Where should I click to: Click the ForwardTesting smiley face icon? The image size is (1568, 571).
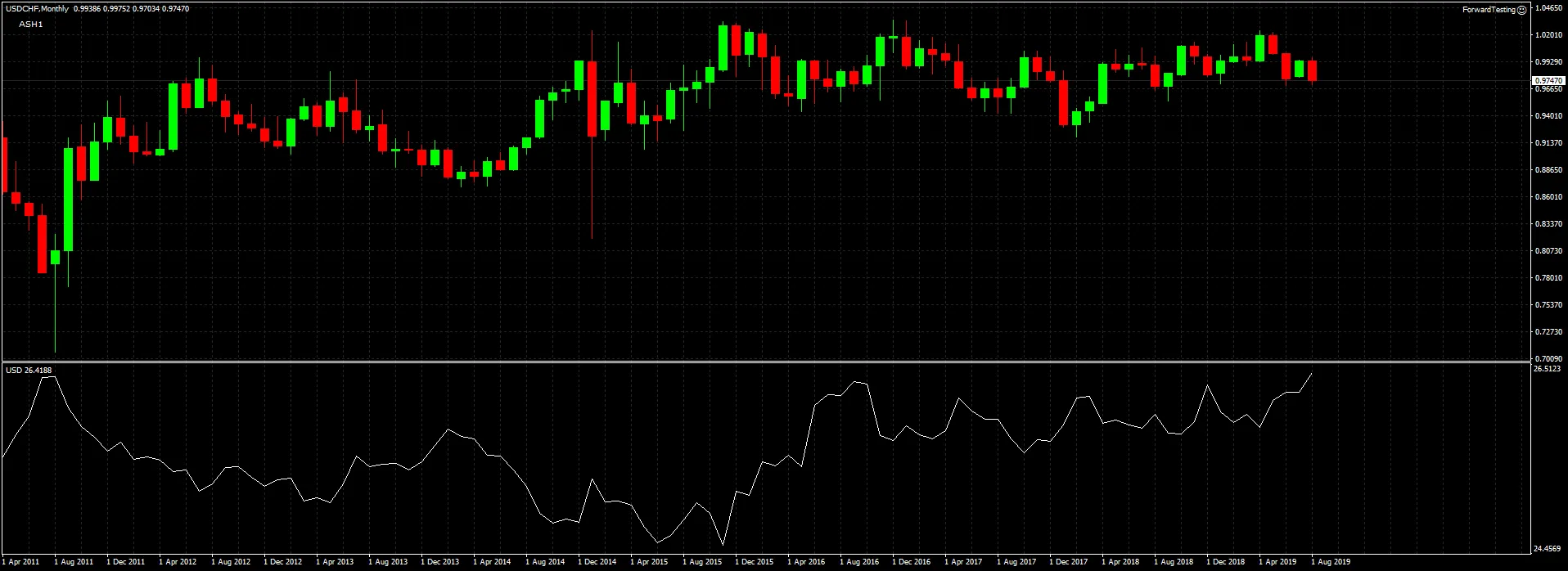[1521, 10]
